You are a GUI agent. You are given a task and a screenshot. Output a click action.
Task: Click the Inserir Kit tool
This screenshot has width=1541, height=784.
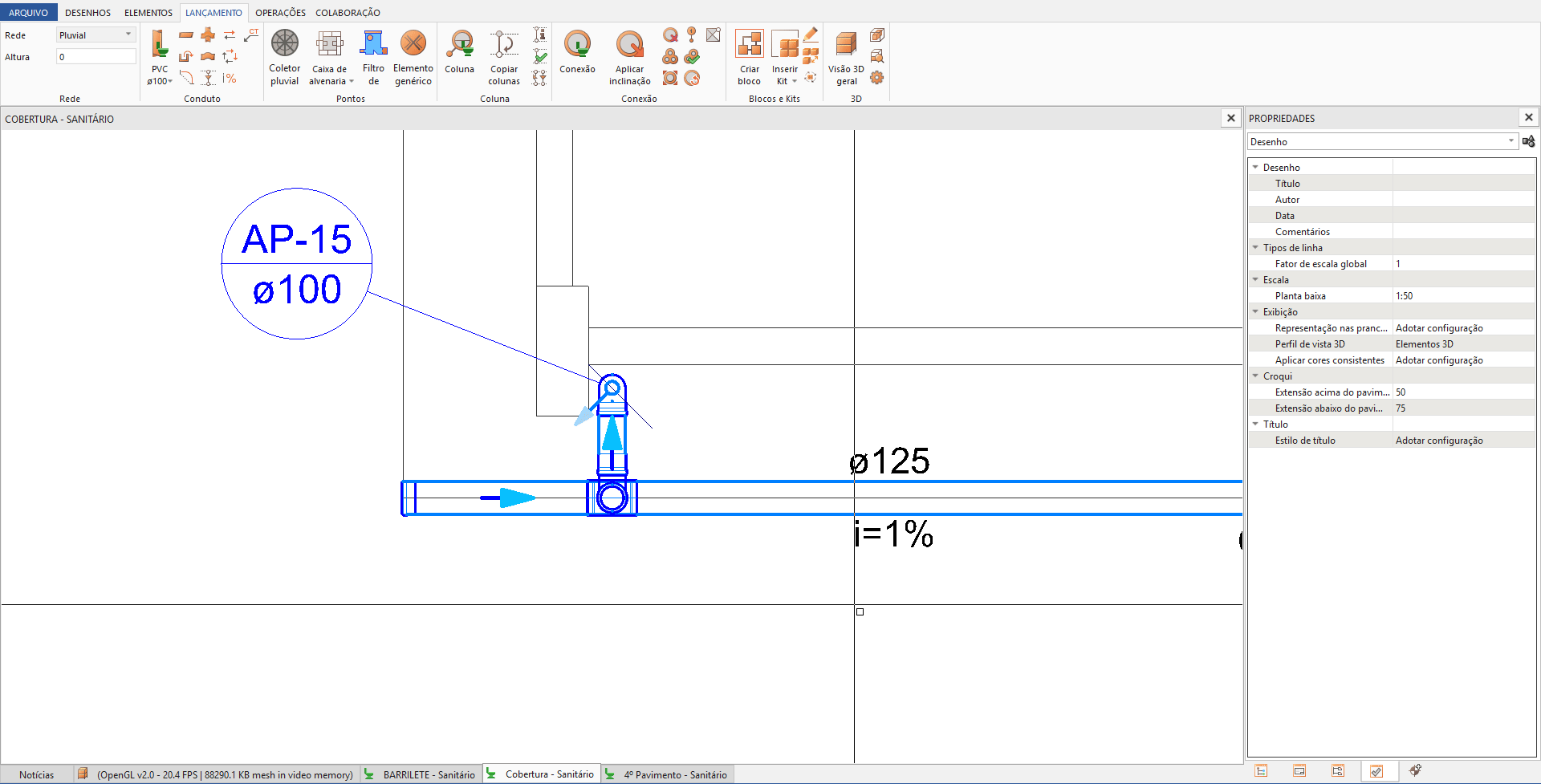coord(785,58)
